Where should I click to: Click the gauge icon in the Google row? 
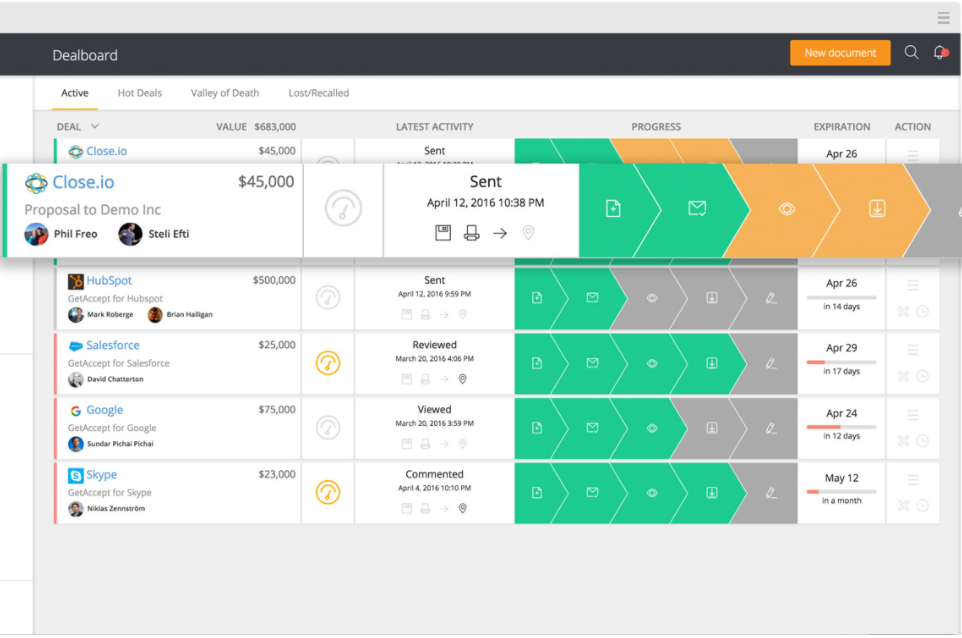tap(328, 428)
